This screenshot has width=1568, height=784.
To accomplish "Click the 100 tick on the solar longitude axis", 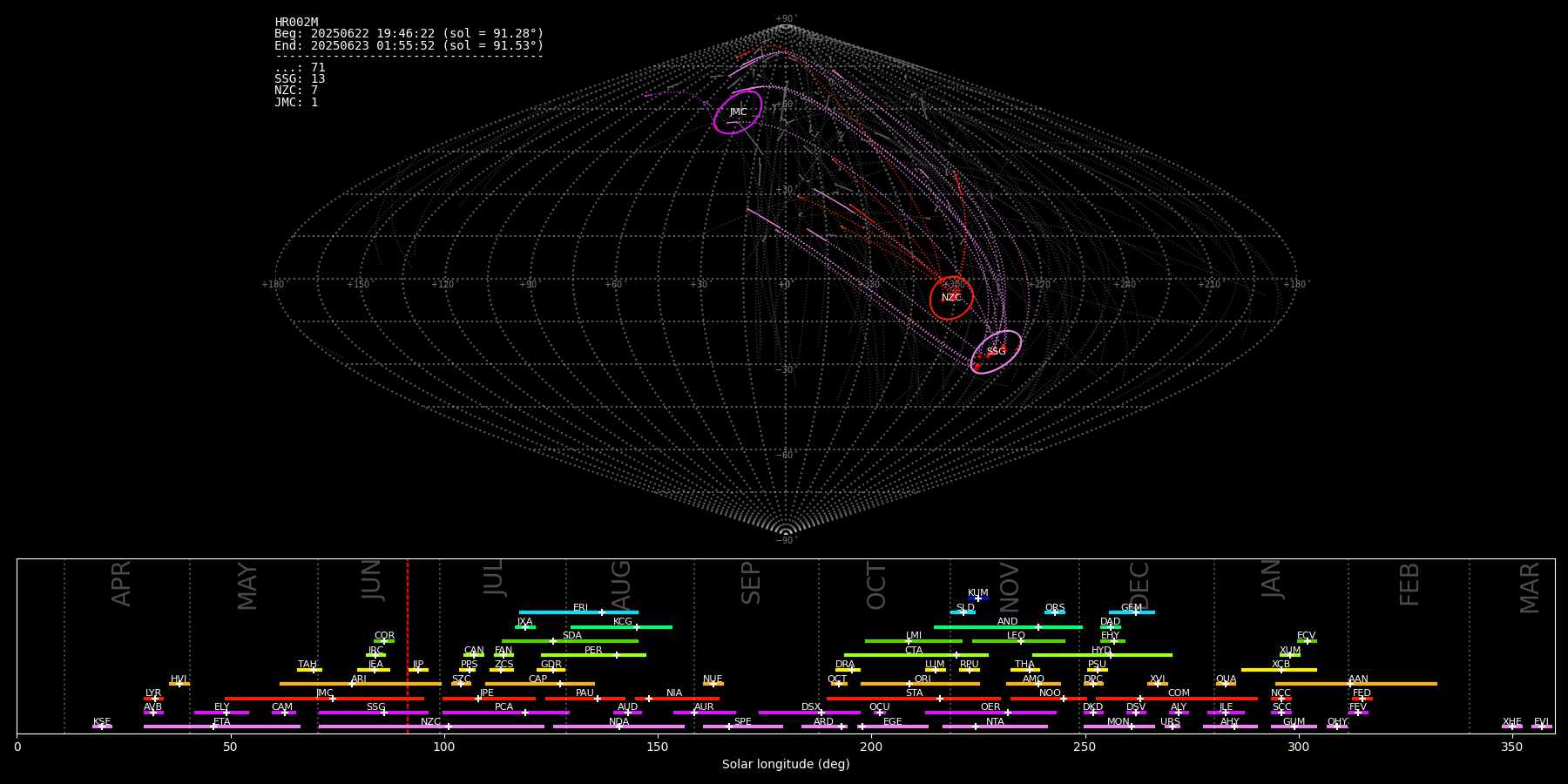I will point(444,747).
